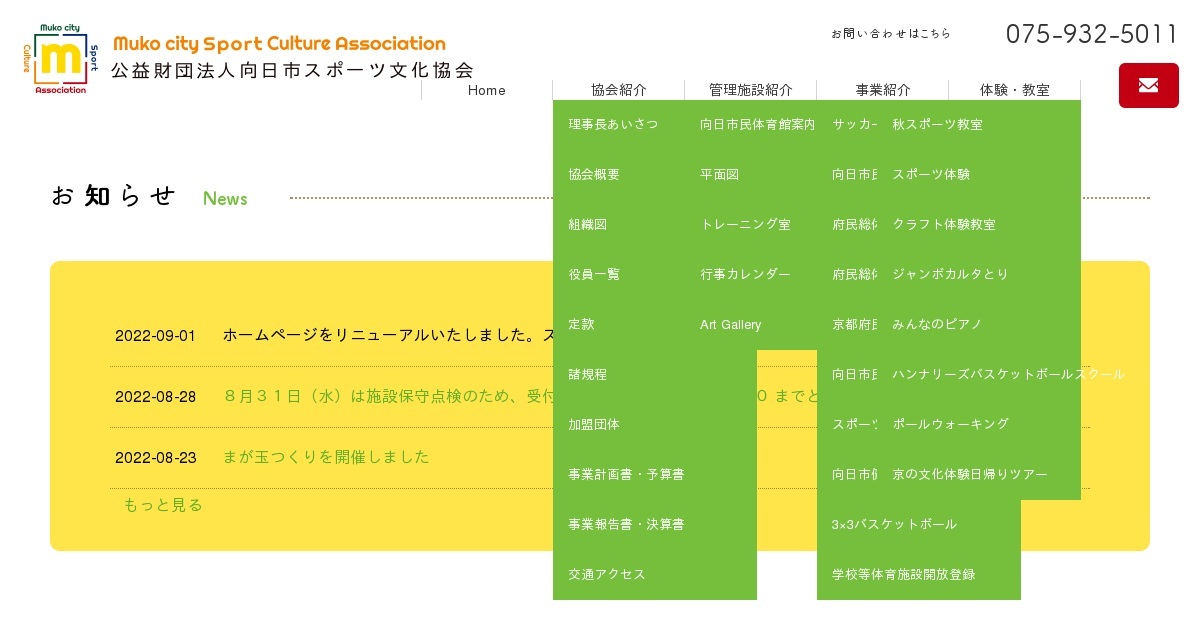
Task: Open the Art Gallery menu entry
Action: pos(730,324)
